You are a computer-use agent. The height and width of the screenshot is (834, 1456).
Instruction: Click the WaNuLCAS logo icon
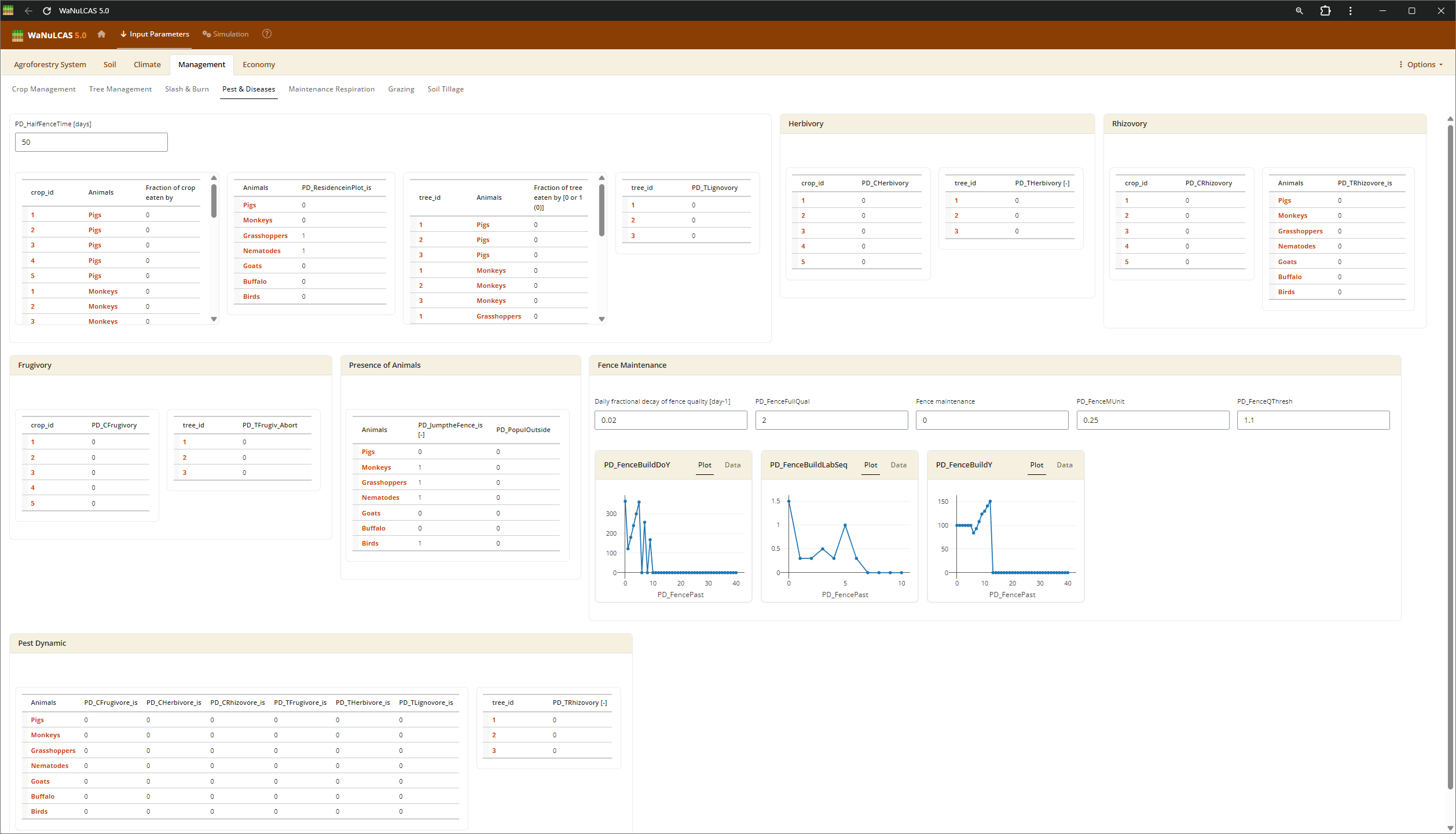(17, 35)
